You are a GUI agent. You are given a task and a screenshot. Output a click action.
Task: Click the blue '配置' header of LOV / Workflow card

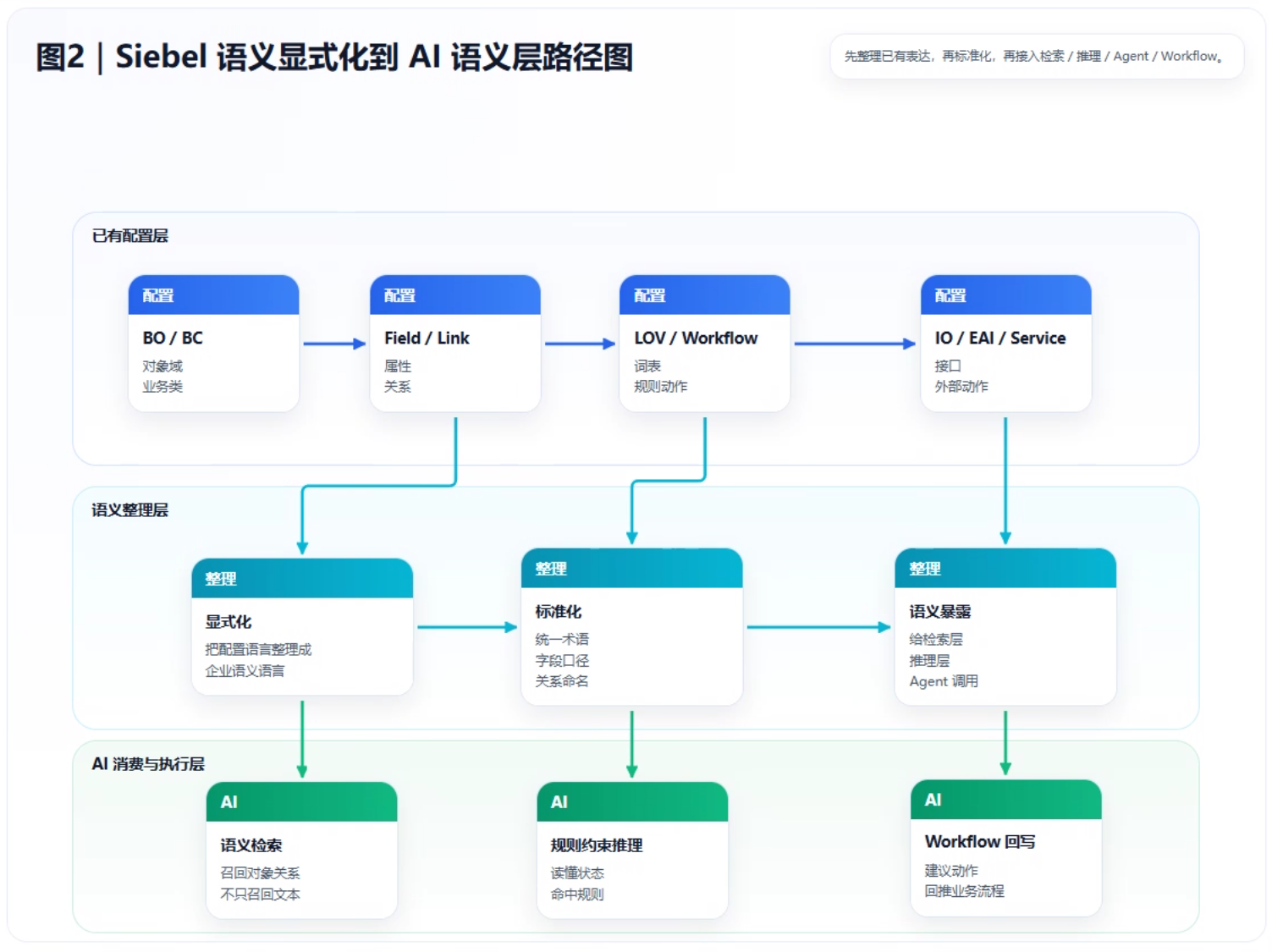(x=705, y=294)
